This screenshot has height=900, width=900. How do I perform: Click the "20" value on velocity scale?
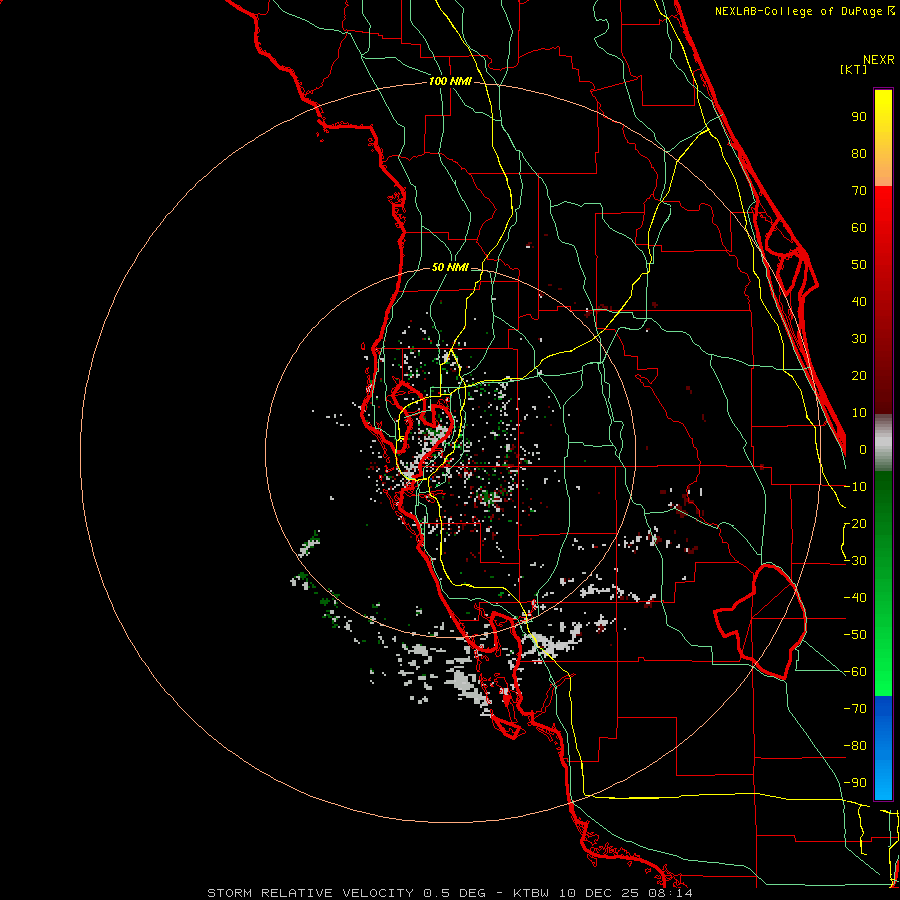[x=859, y=376]
